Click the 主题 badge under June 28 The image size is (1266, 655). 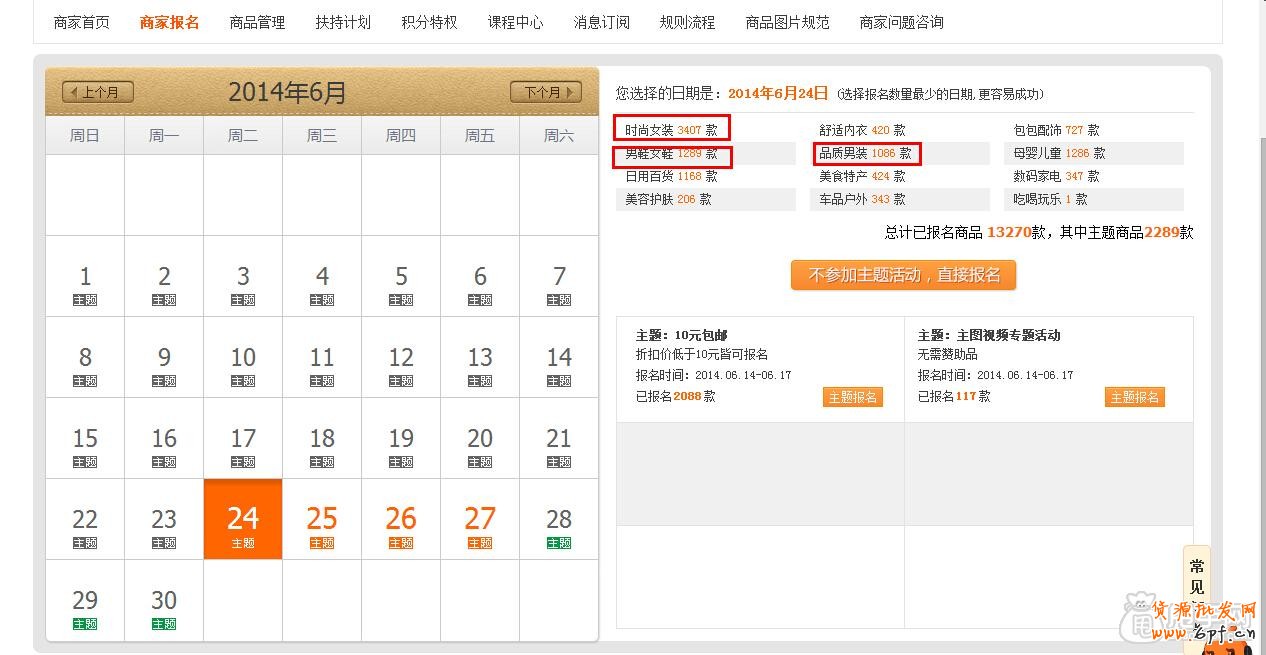(559, 543)
